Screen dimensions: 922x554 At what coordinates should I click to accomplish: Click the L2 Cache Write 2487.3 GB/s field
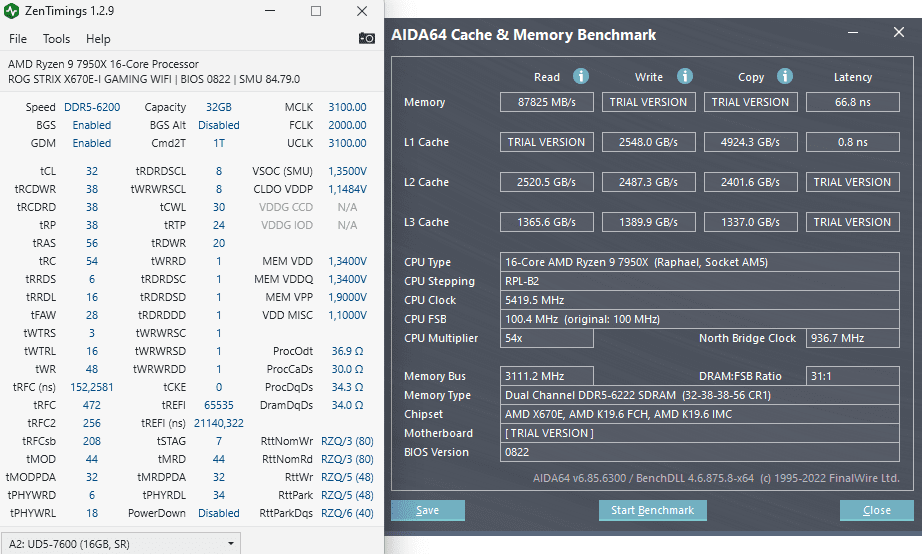pos(649,182)
